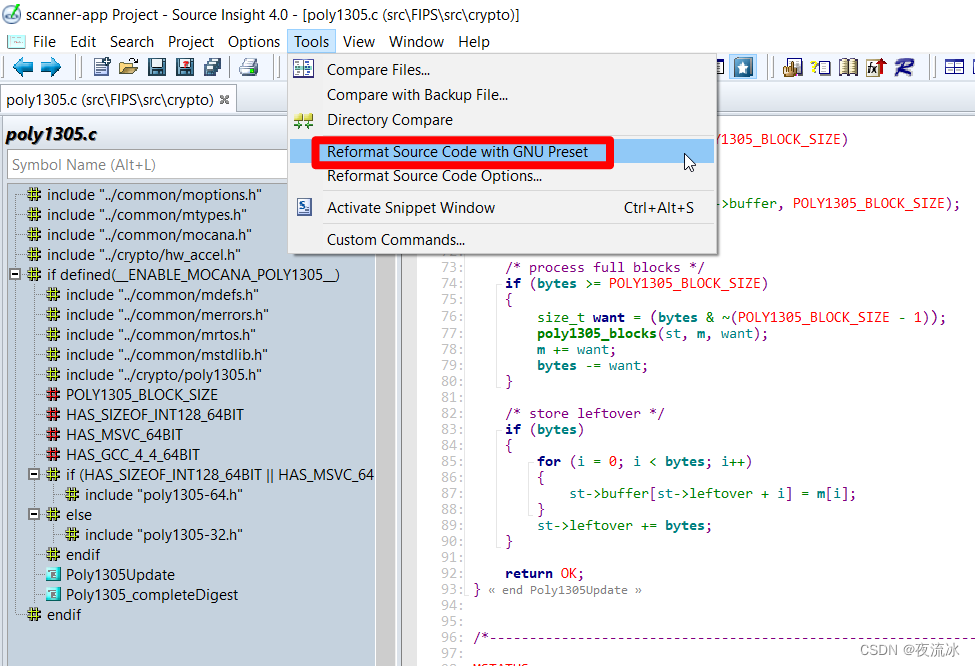Click the question mark symbol info icon
This screenshot has height=666, width=975.
pos(821,67)
